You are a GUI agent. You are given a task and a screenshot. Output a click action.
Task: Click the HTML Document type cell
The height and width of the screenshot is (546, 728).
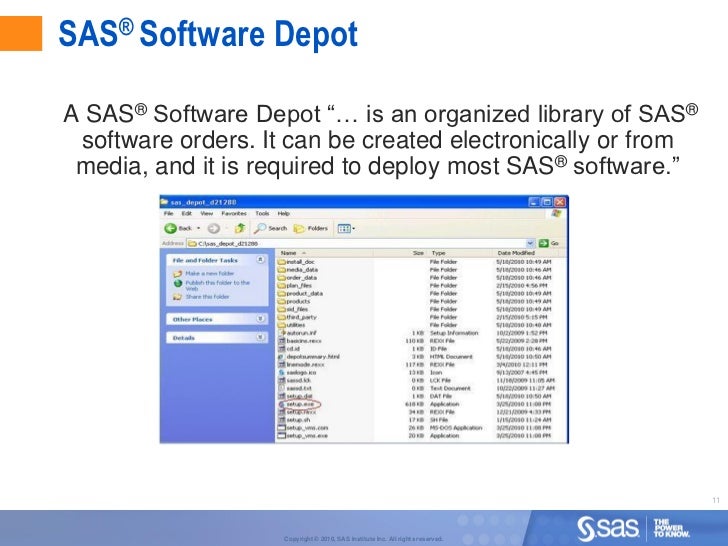(x=451, y=357)
